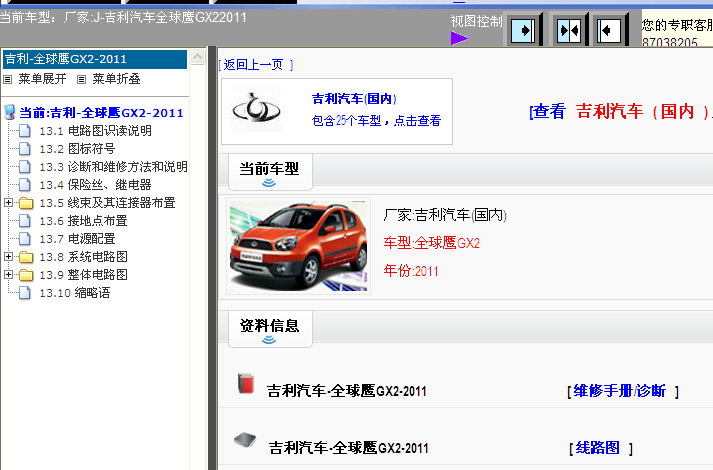Click the page icon for 13.6 接地点布置
Screen dimensions: 713x470
[25, 221]
